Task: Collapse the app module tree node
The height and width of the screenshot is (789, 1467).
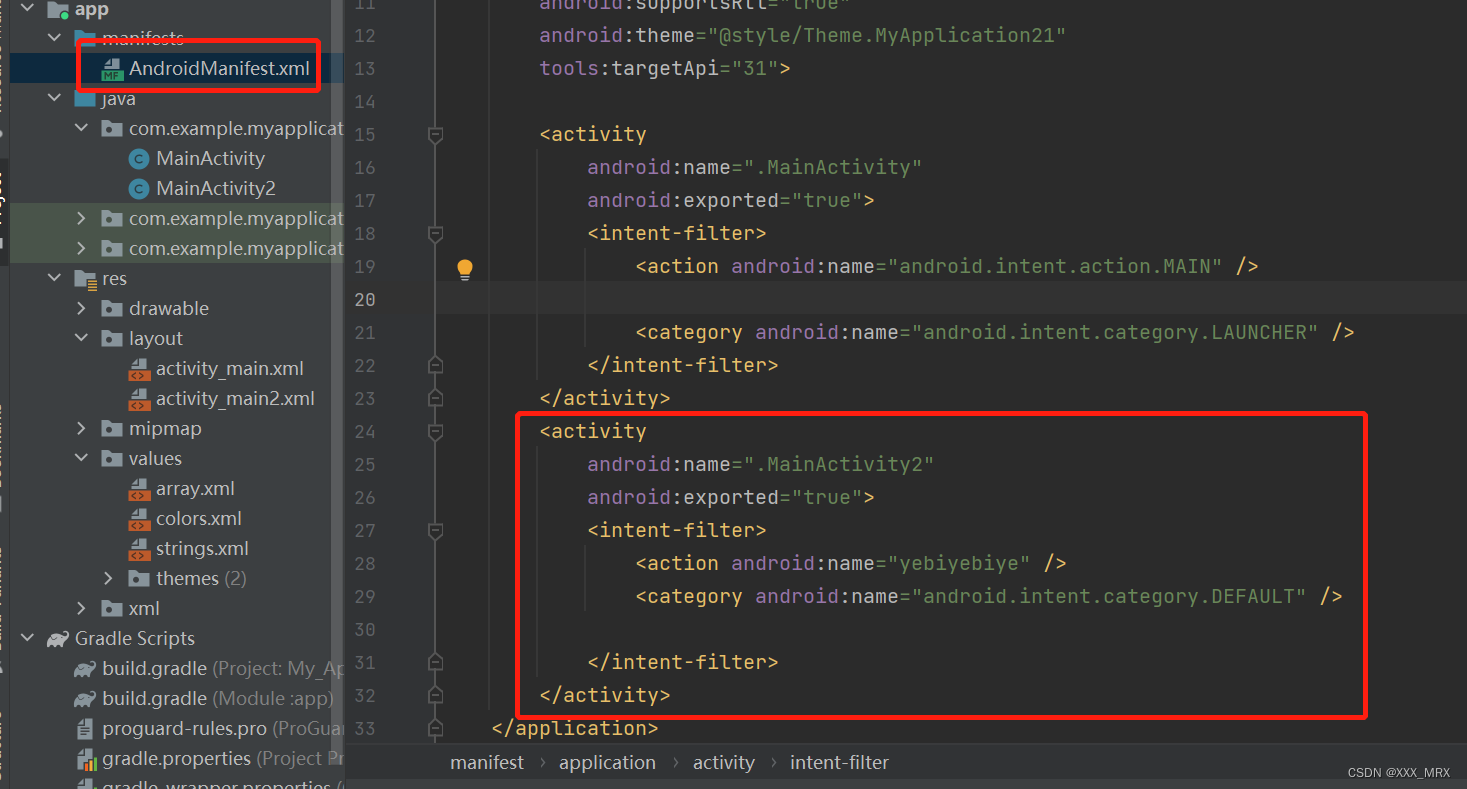Action: click(27, 10)
